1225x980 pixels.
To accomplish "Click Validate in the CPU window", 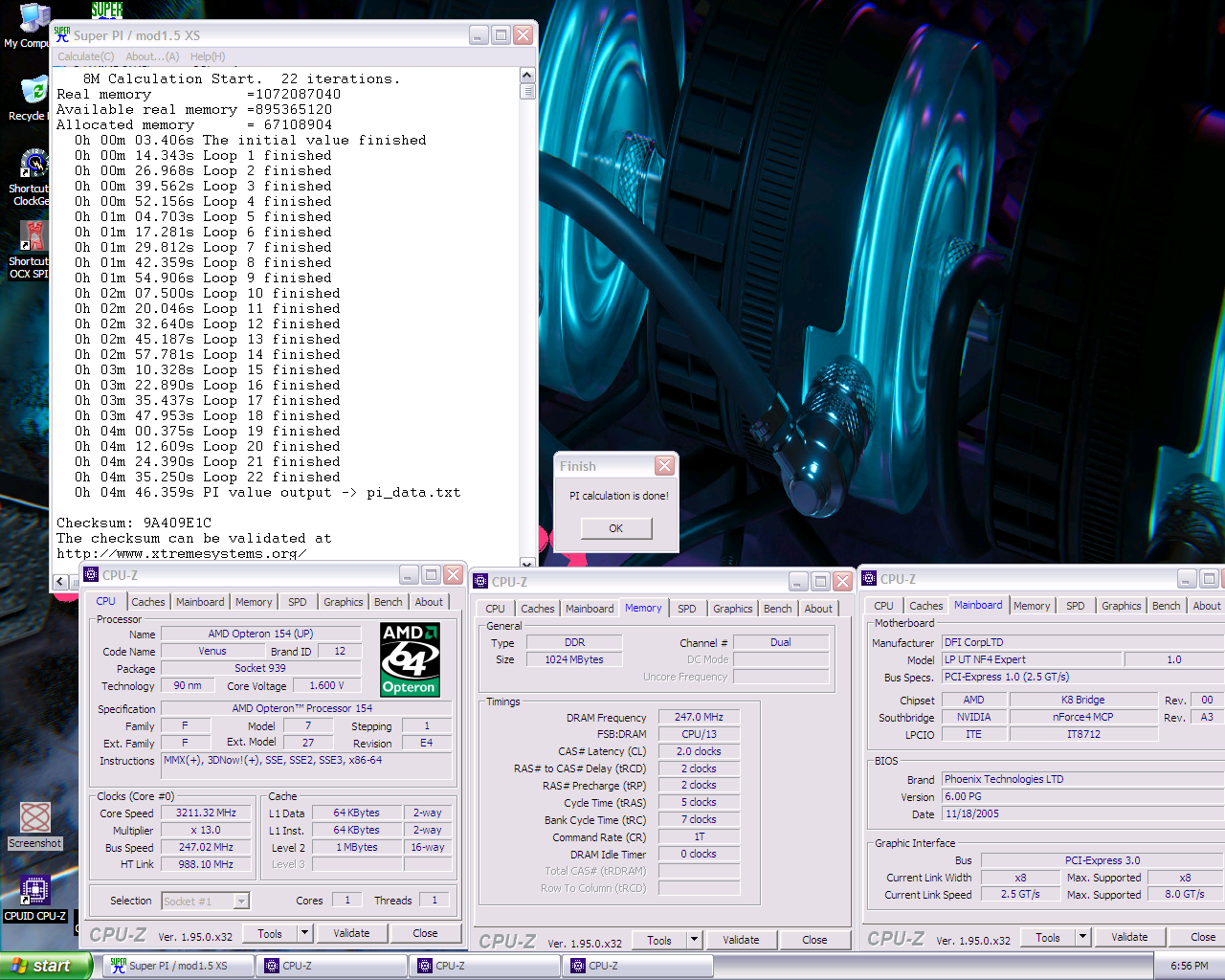I will (x=351, y=933).
